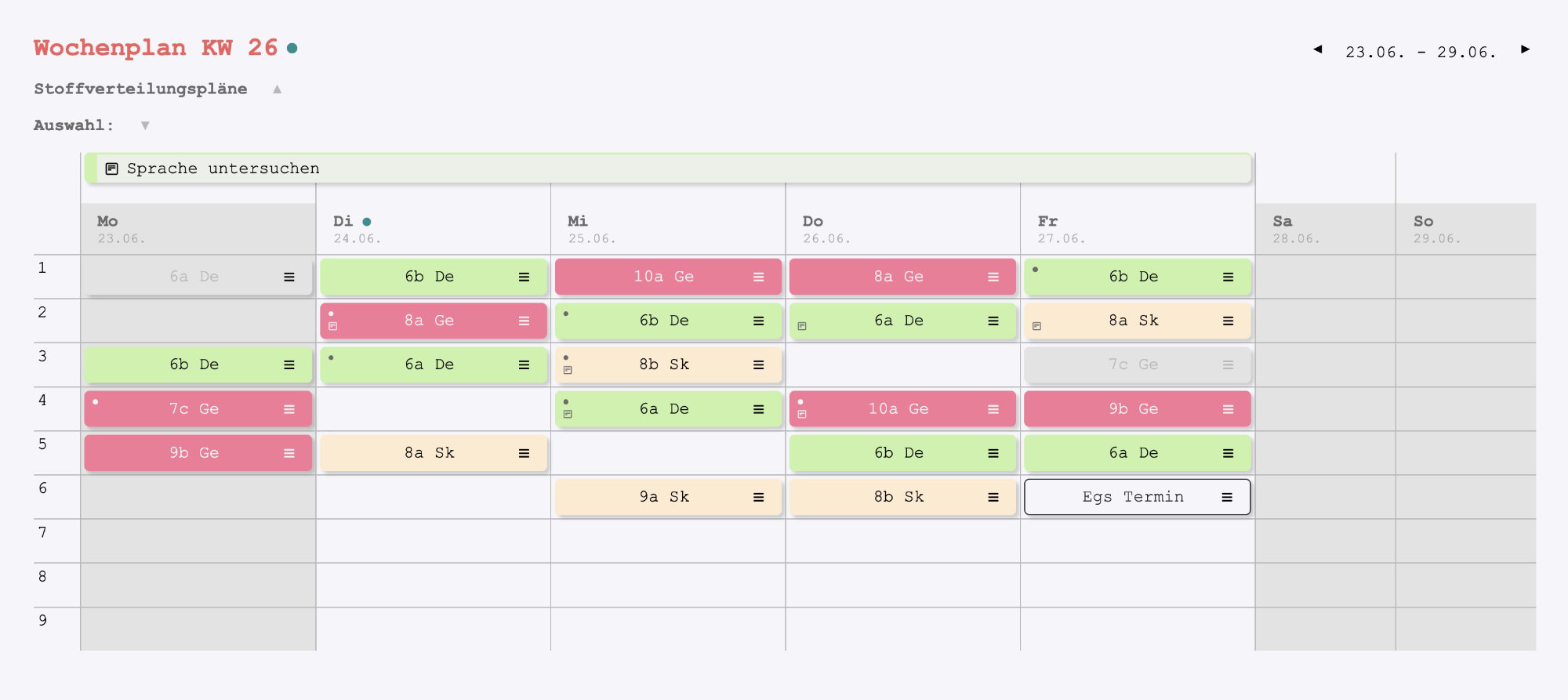The height and width of the screenshot is (700, 1568).
Task: Open menu icon of Tuesday 8a Ge lesson
Action: 524,321
